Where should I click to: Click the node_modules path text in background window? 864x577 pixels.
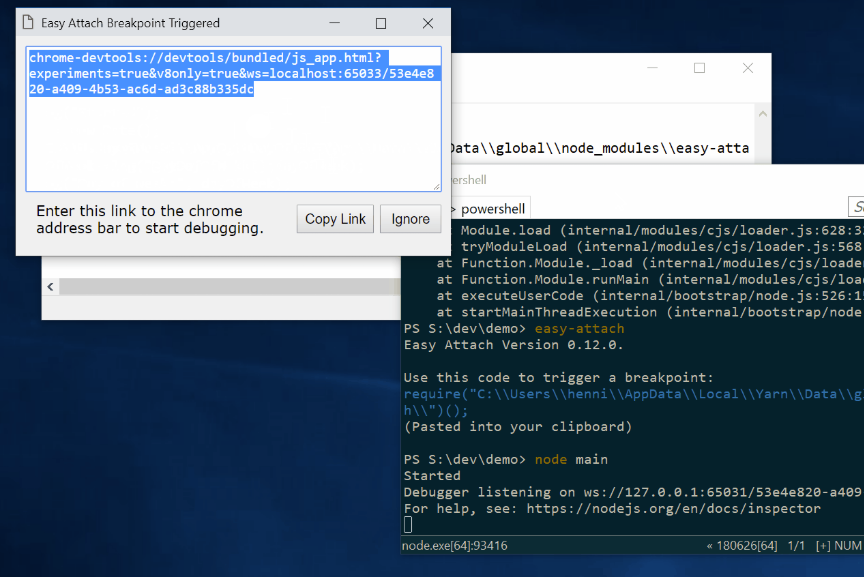[x=601, y=148]
